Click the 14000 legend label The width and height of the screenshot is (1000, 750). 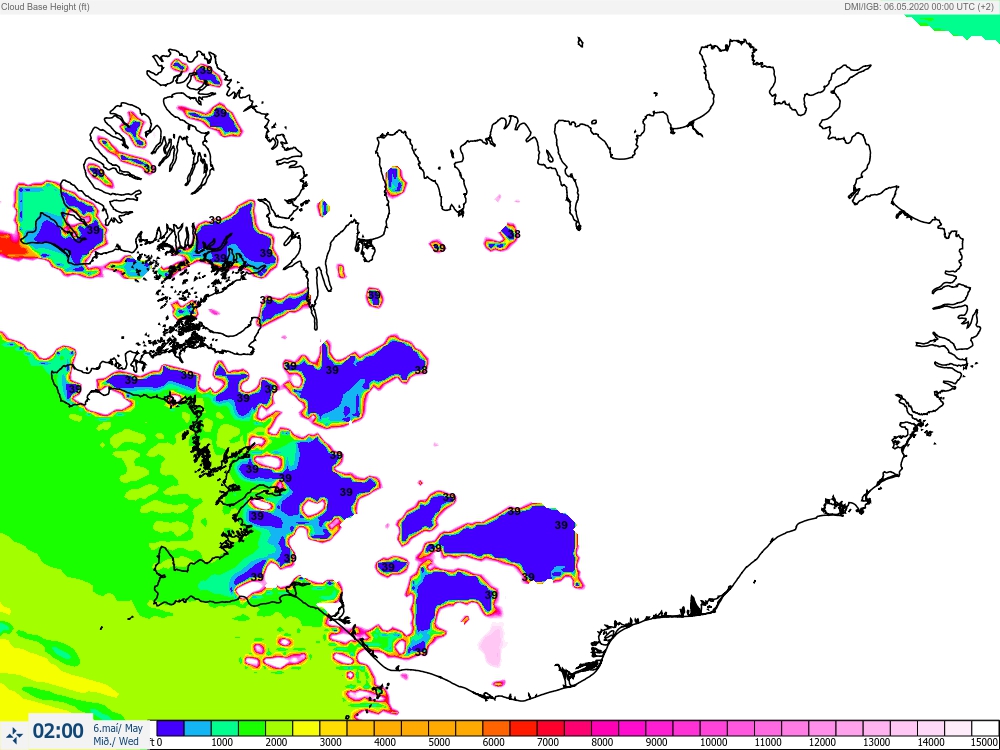931,742
